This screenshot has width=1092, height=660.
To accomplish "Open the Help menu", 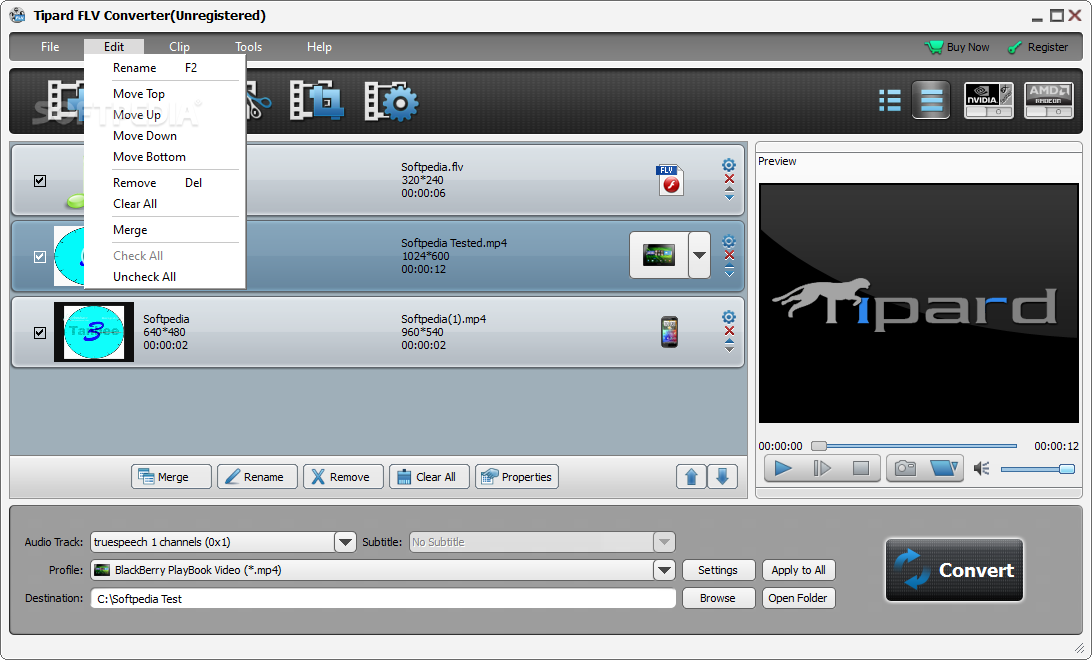I will click(319, 47).
